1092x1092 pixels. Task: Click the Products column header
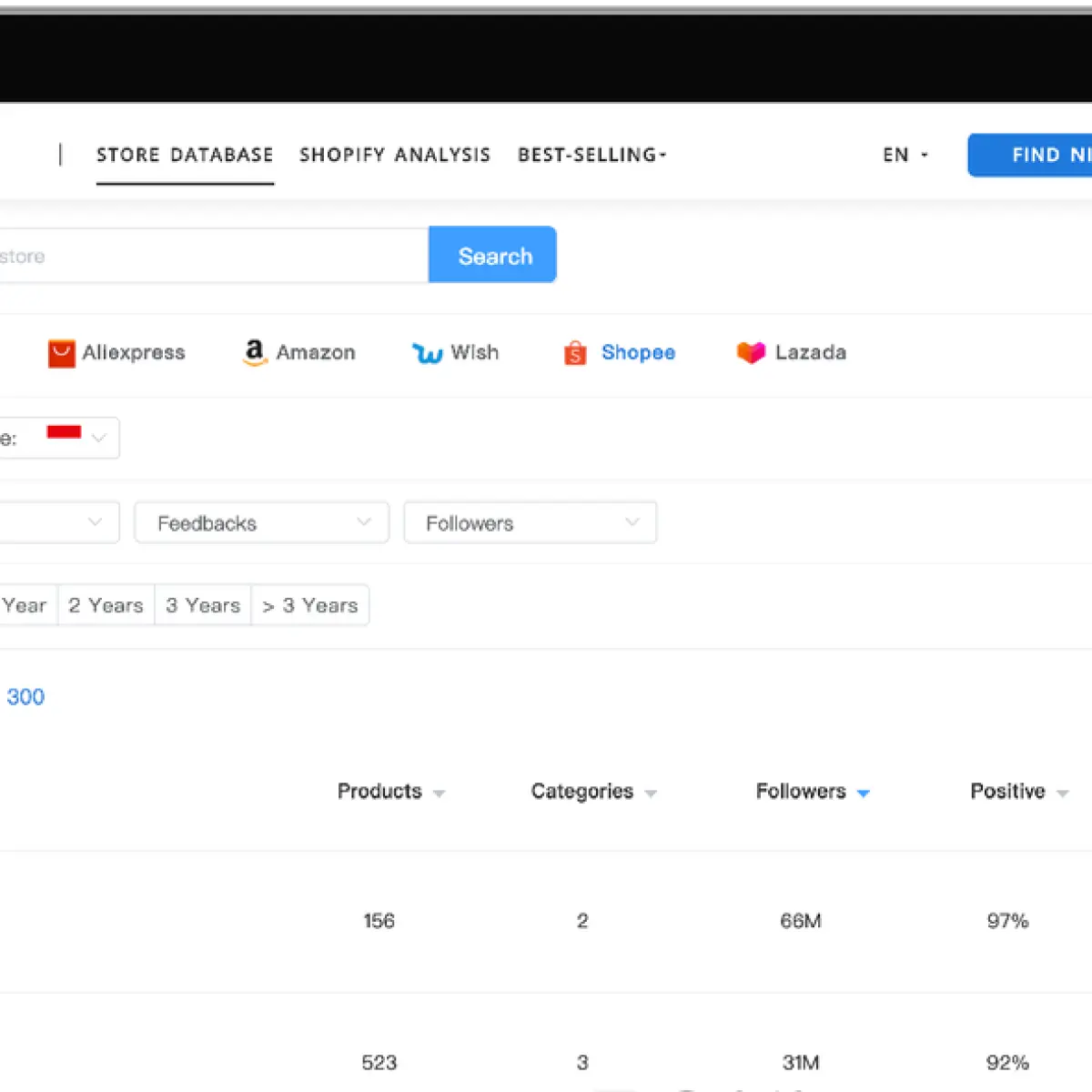tap(379, 792)
